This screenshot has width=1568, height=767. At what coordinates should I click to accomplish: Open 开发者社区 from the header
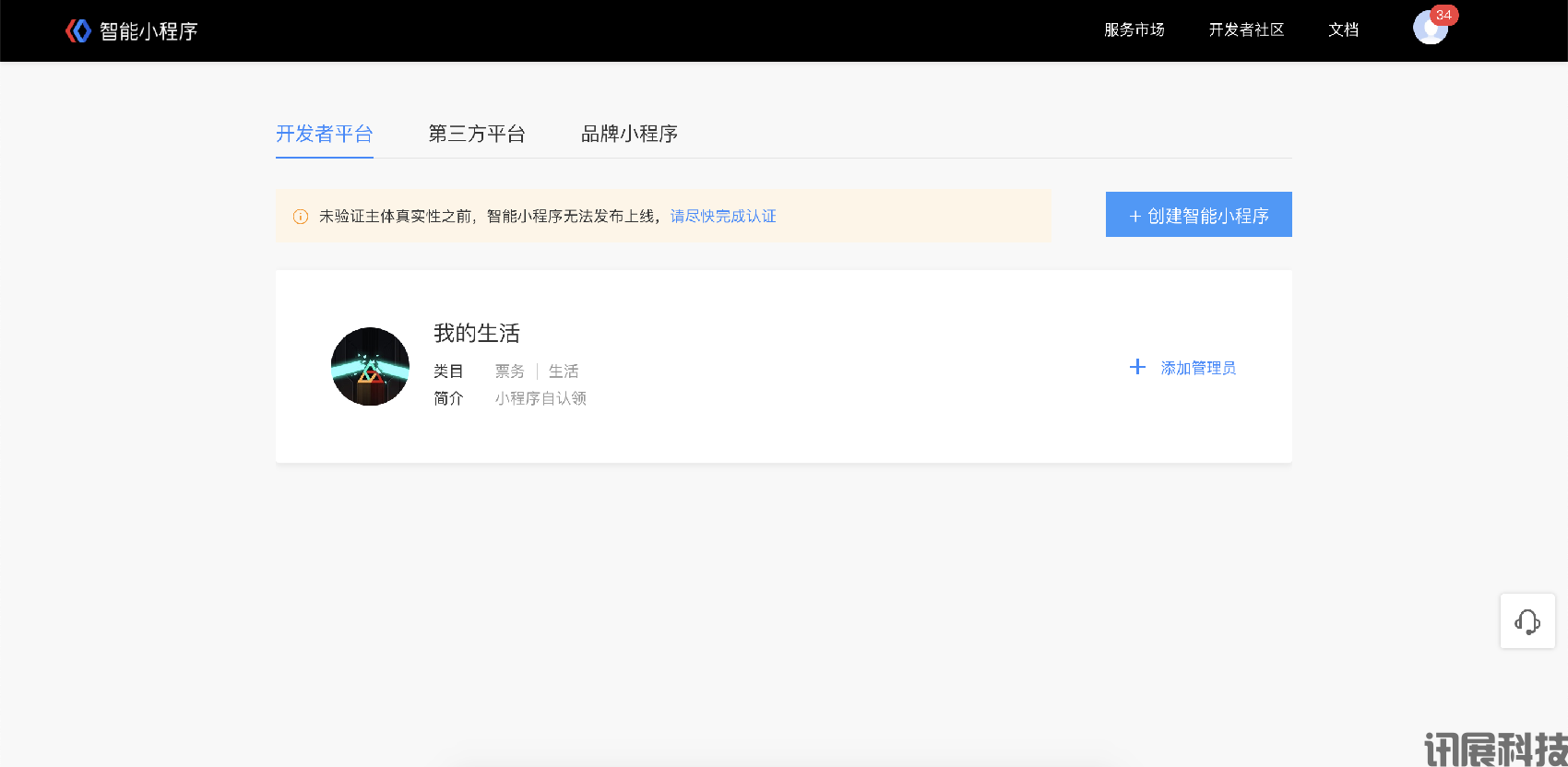1246,29
